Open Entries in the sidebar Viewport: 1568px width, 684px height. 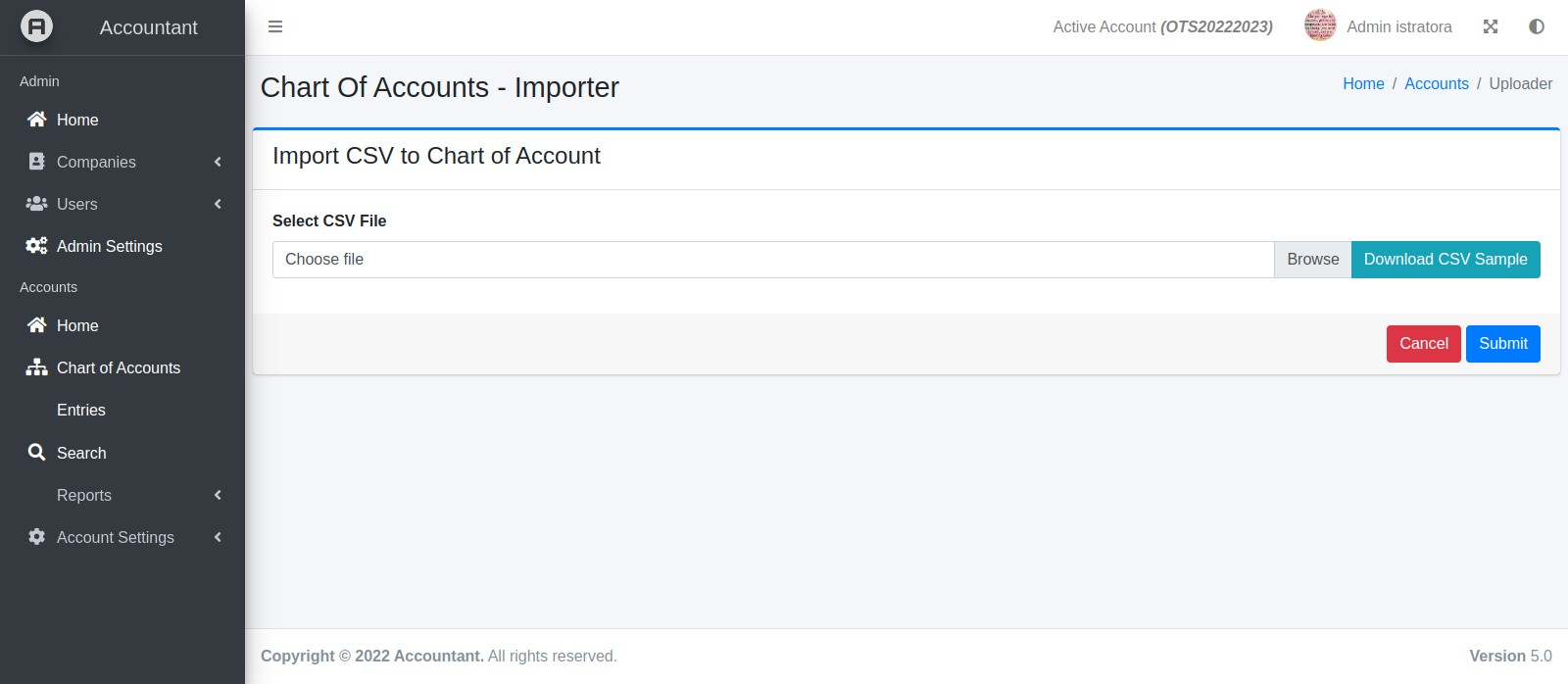coord(81,410)
